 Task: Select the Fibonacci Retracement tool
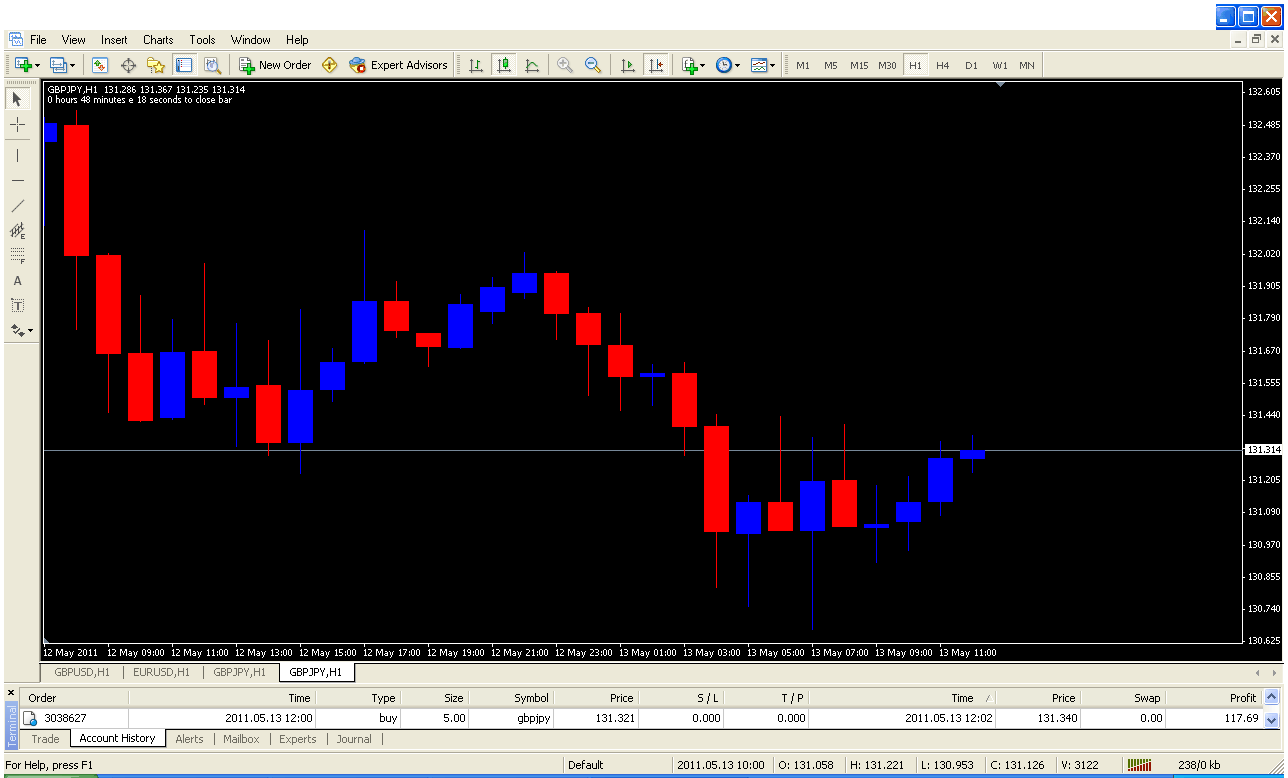[17, 256]
